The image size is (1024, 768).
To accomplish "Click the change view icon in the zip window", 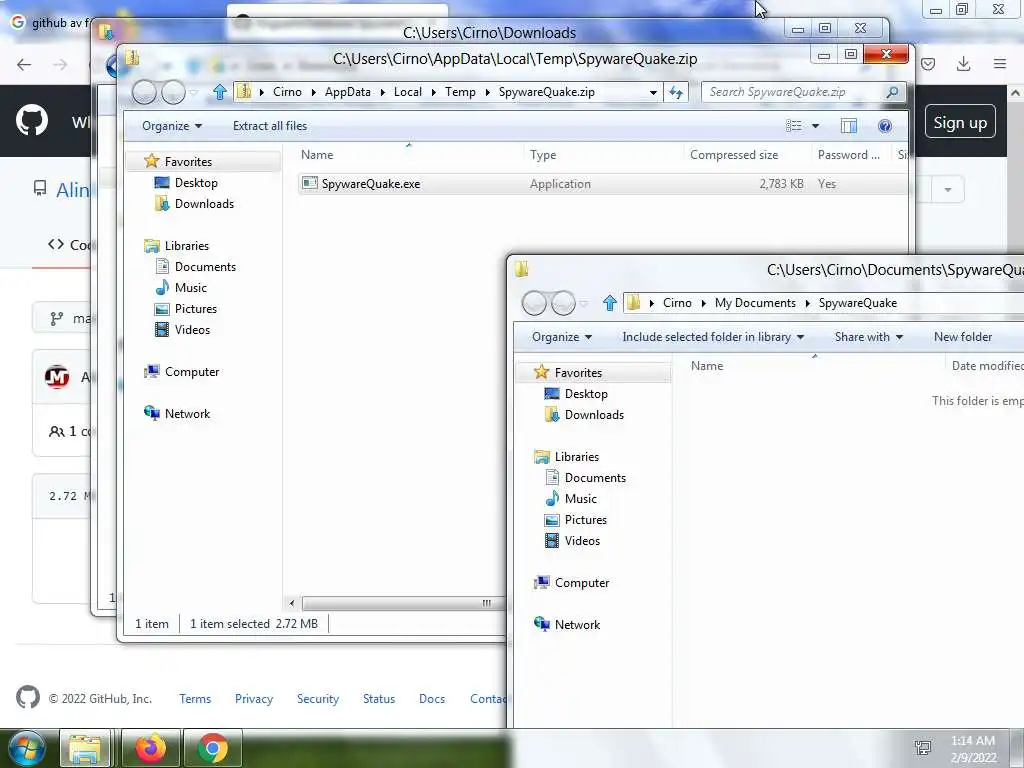I will (x=793, y=126).
